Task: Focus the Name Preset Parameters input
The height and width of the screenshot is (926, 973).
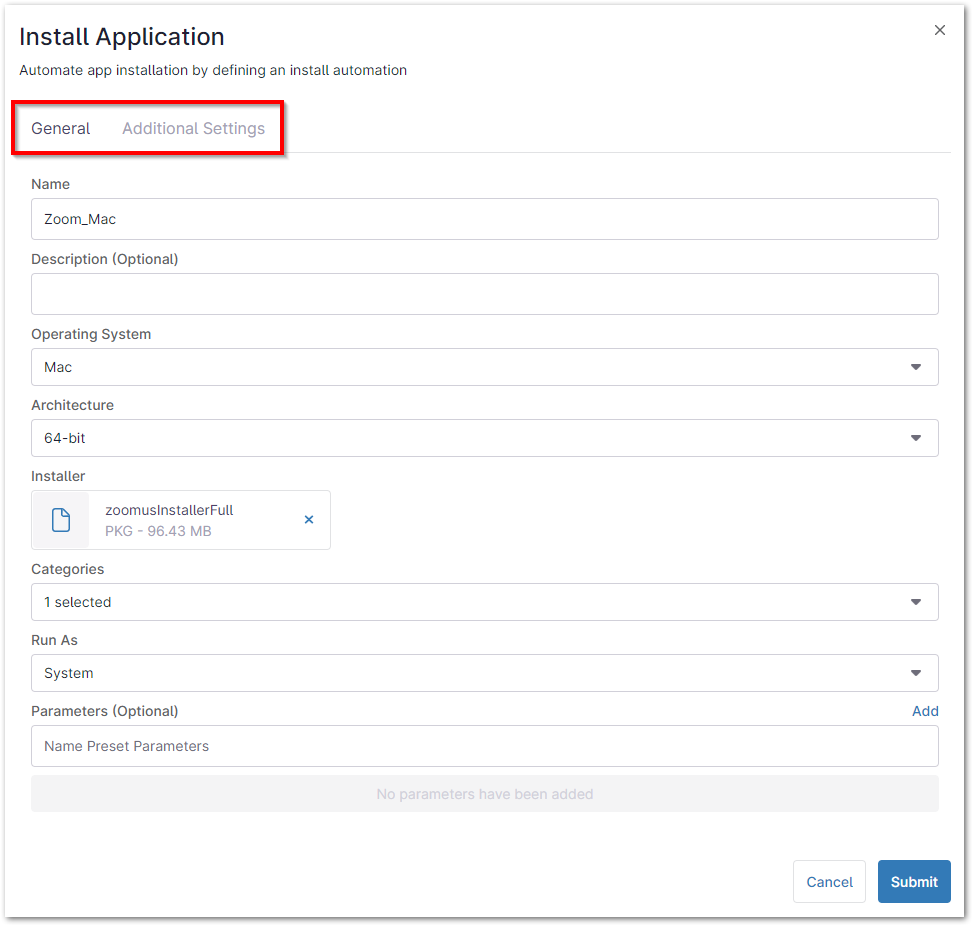Action: coord(484,746)
